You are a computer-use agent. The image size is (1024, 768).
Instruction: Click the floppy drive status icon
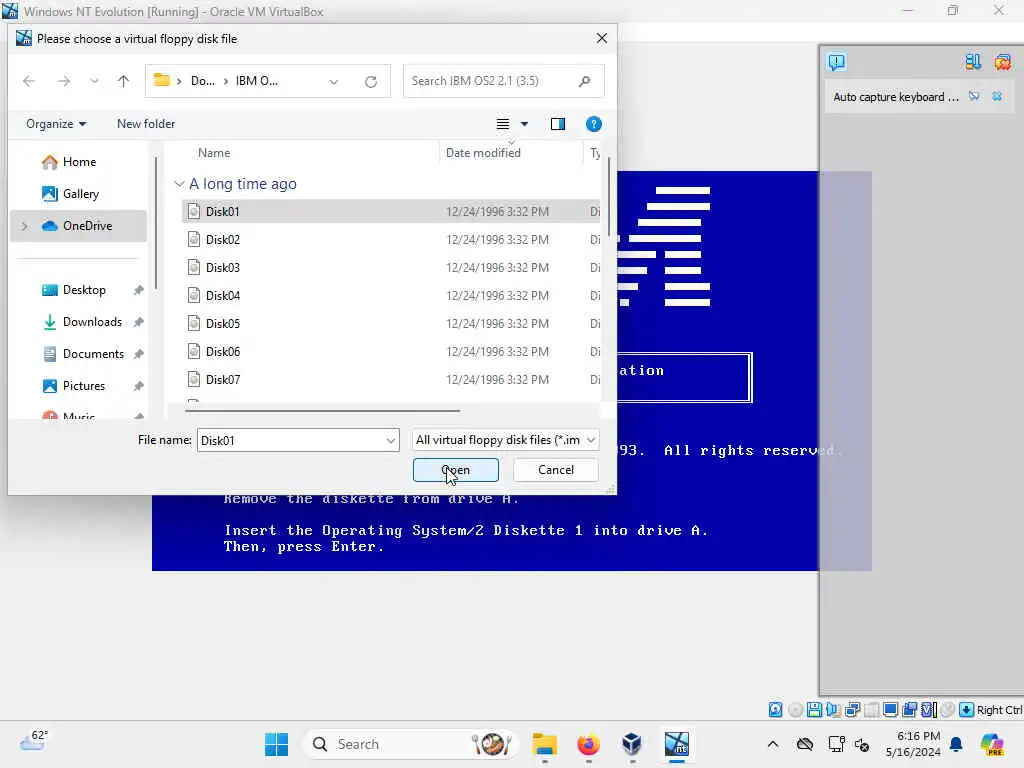pos(814,710)
